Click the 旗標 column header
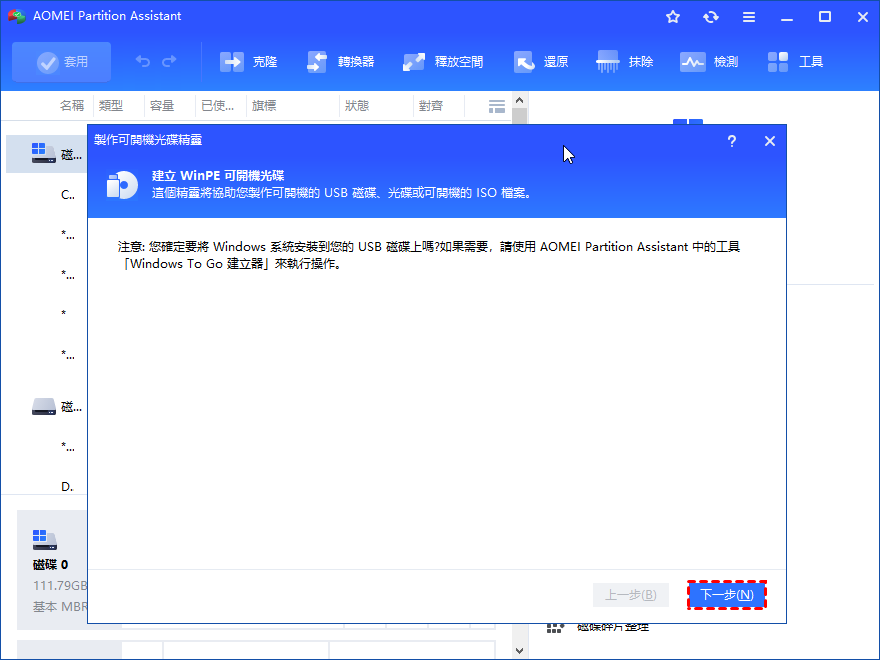 point(264,106)
